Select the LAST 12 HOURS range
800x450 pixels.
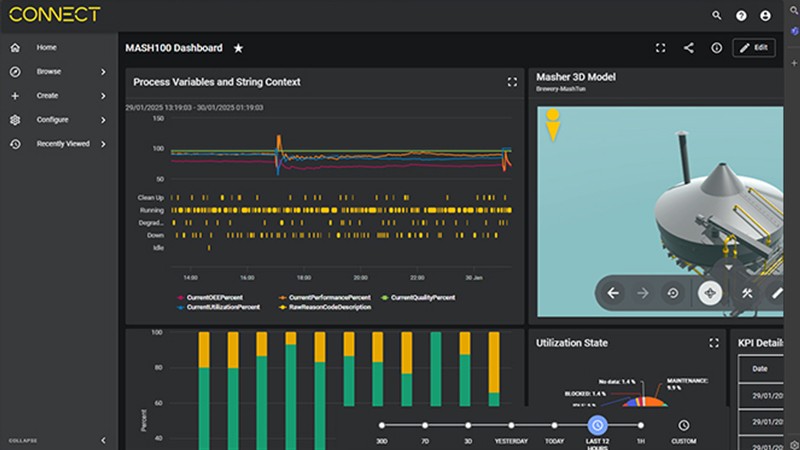coord(597,425)
